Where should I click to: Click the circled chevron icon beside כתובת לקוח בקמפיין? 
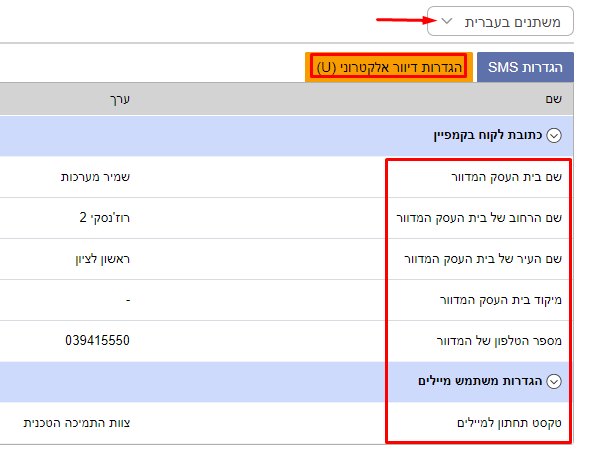point(554,135)
